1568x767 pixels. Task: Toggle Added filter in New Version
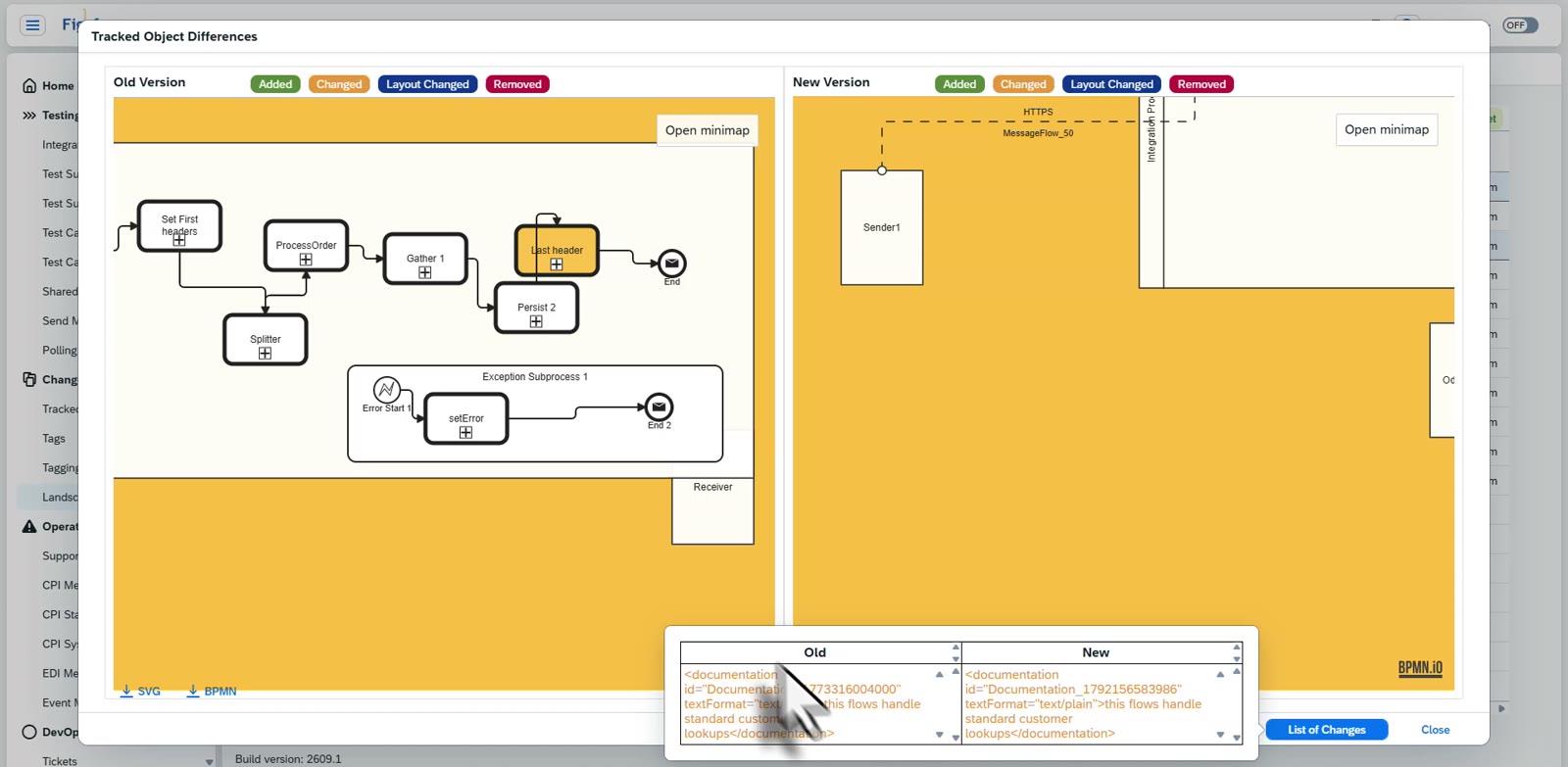[959, 84]
